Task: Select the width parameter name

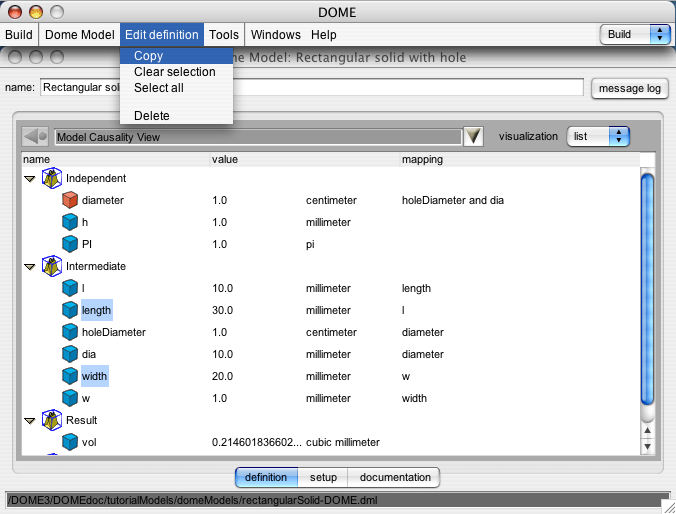Action: pyautogui.click(x=94, y=376)
